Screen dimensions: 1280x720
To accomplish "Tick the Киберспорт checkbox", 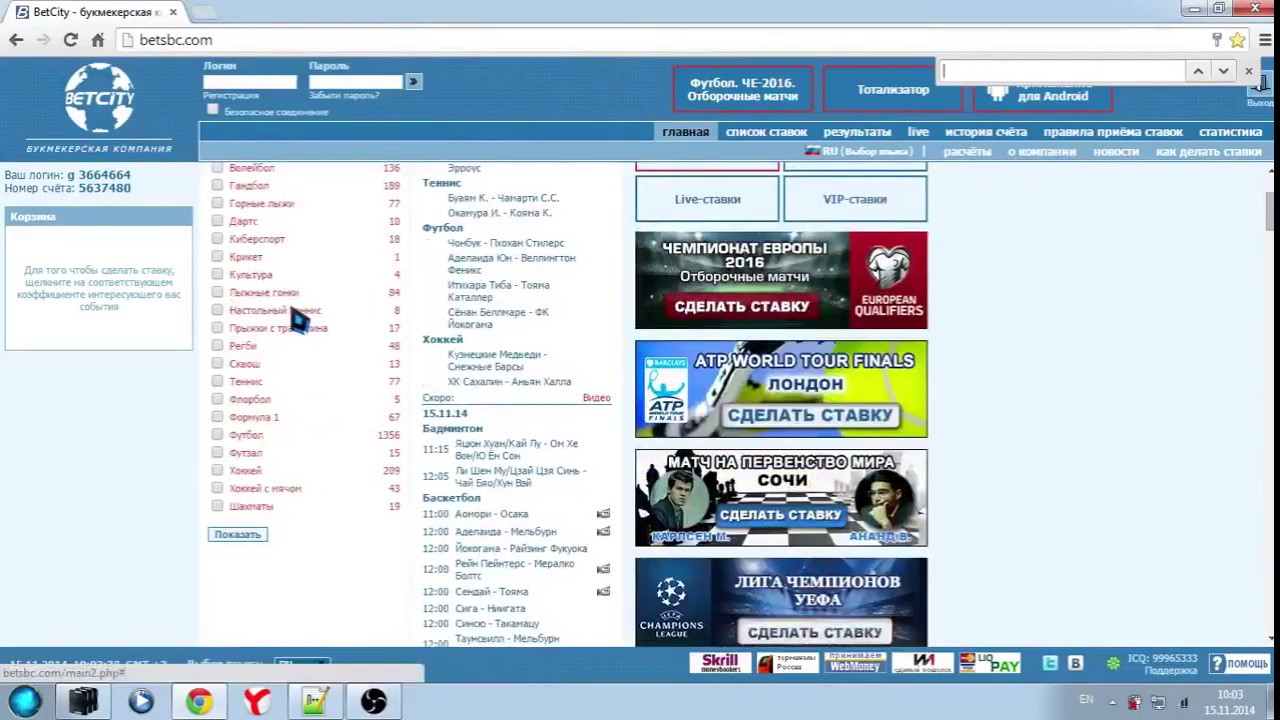I will point(217,239).
